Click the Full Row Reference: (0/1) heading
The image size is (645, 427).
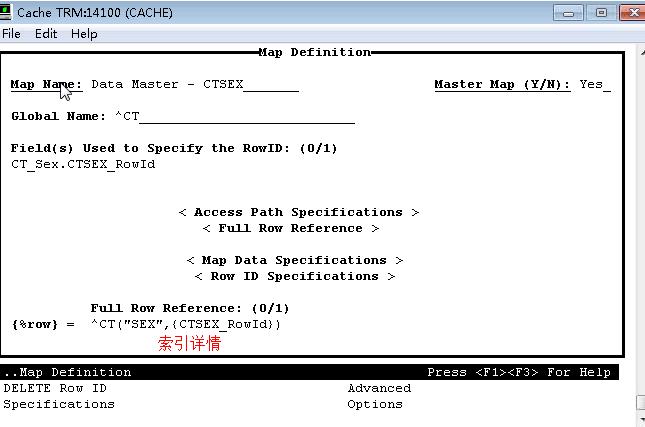click(x=190, y=308)
